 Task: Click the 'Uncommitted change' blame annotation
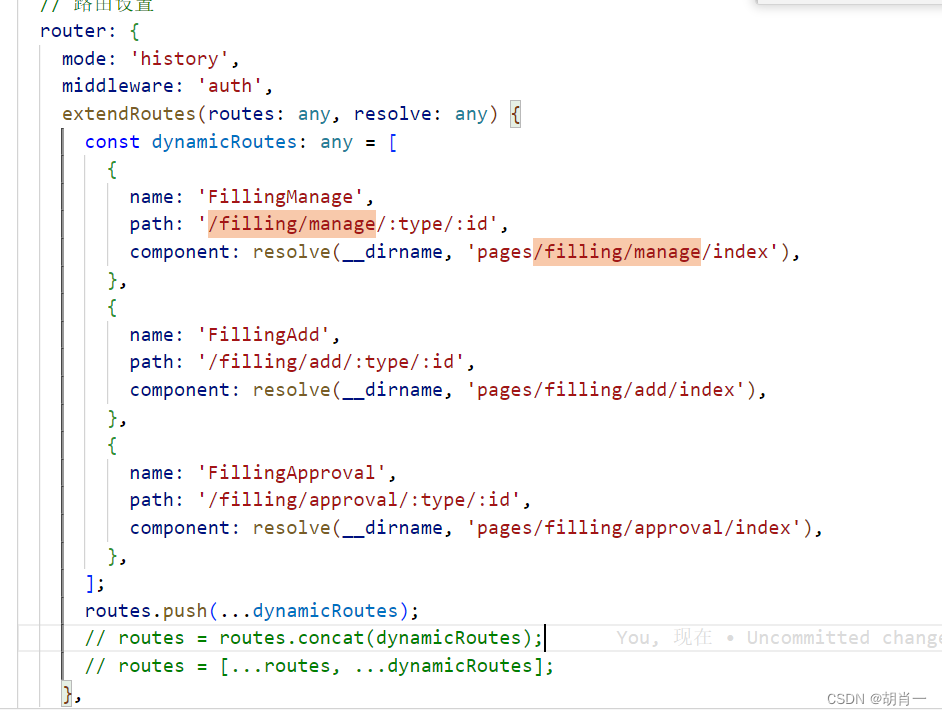844,637
